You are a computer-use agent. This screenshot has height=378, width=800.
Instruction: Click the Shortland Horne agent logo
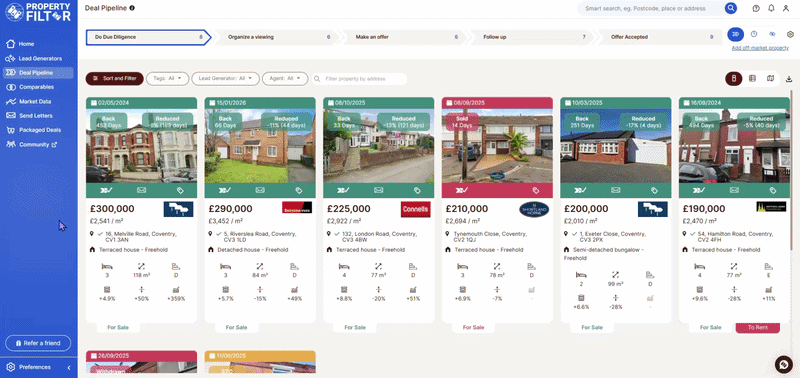[534, 209]
